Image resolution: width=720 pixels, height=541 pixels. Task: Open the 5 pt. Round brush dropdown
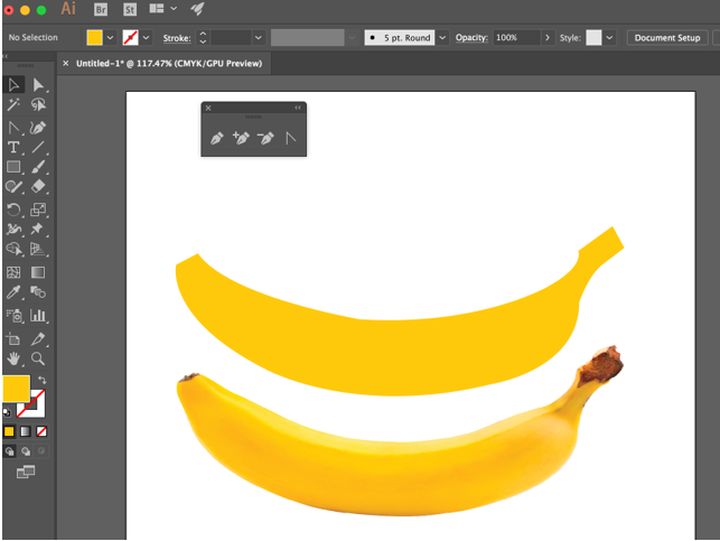tap(442, 38)
